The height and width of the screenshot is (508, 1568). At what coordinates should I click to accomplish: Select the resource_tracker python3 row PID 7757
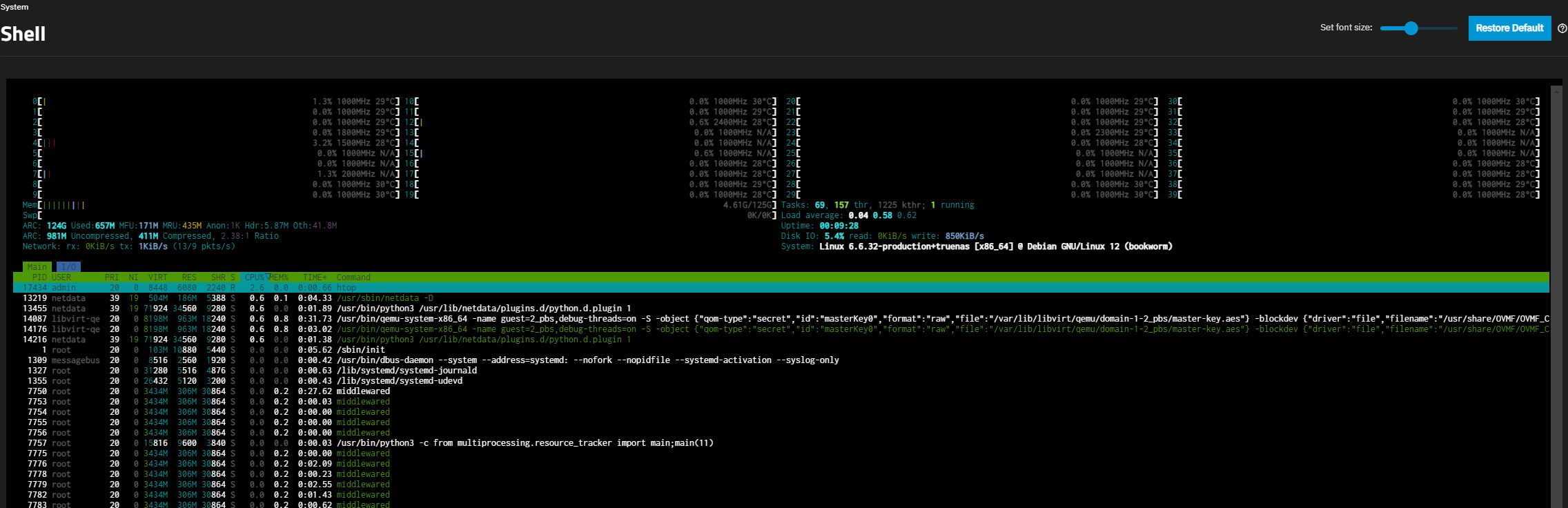point(781,443)
